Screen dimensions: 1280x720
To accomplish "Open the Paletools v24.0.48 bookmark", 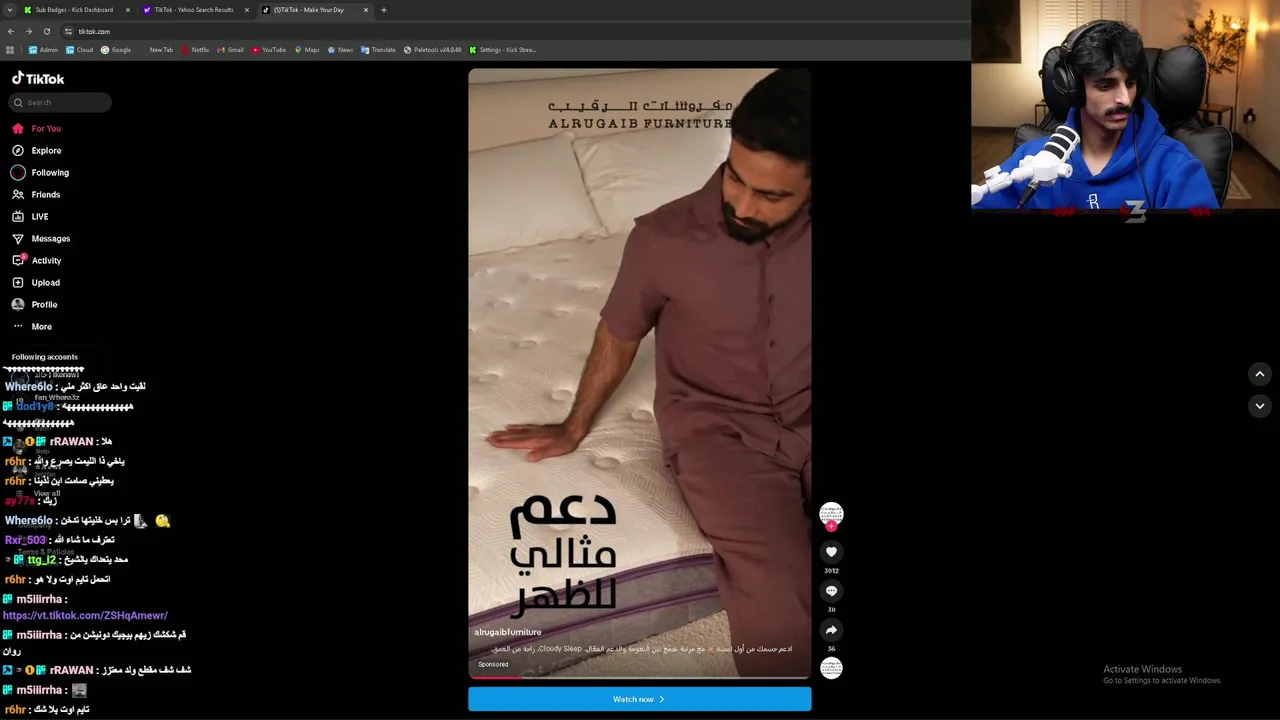I will coord(433,50).
